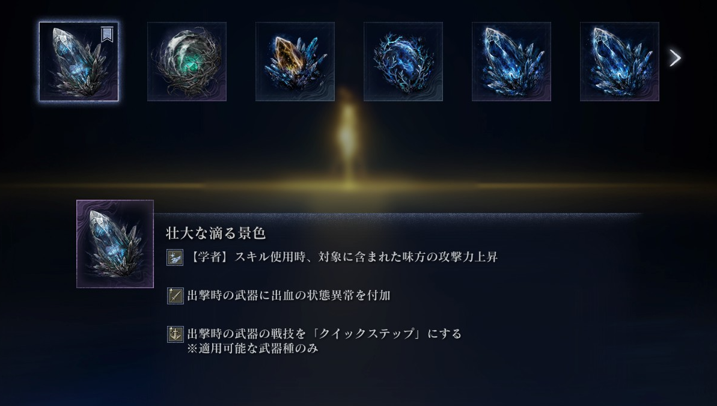
Task: Toggle bookmark flag on first relic
Action: 107,34
